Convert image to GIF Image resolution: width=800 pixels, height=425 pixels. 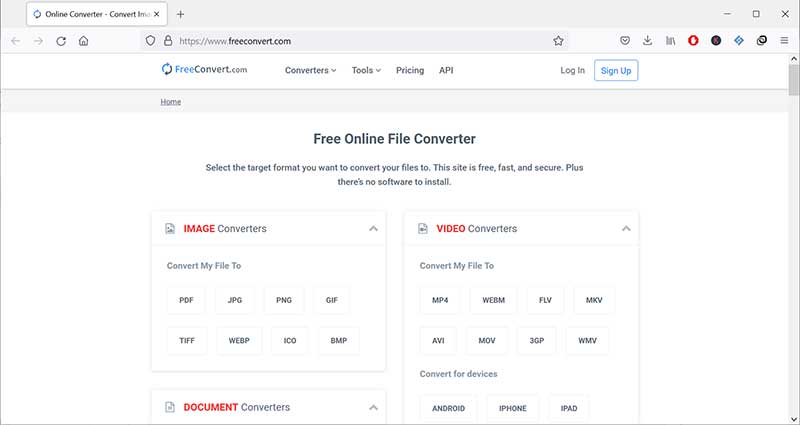coord(332,300)
